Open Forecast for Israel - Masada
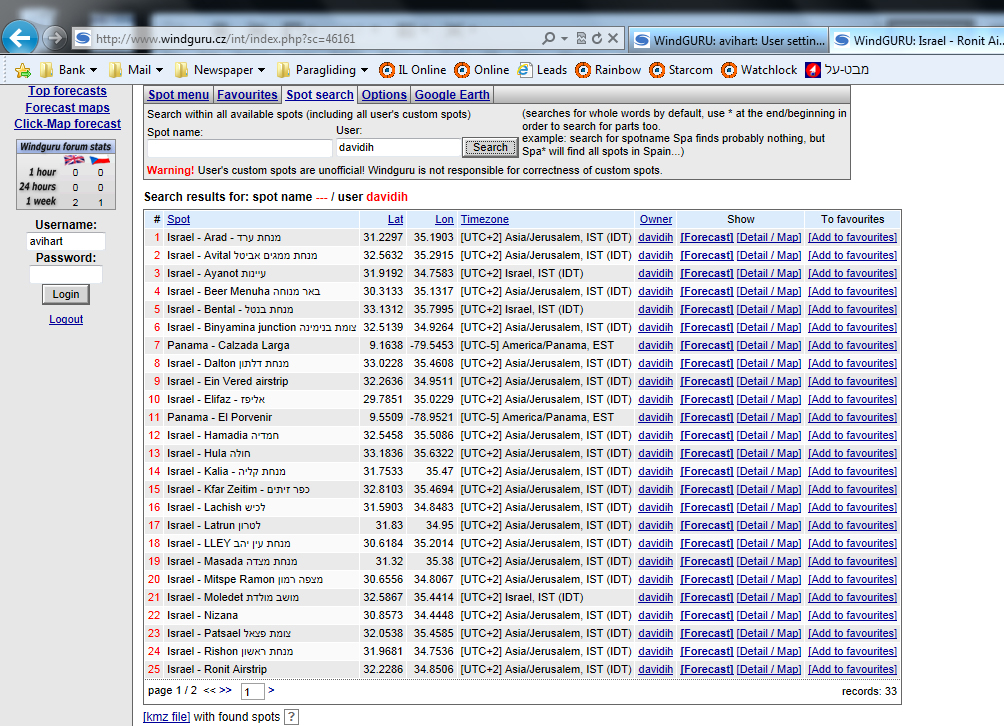Viewport: 1004px width, 726px height. [706, 561]
